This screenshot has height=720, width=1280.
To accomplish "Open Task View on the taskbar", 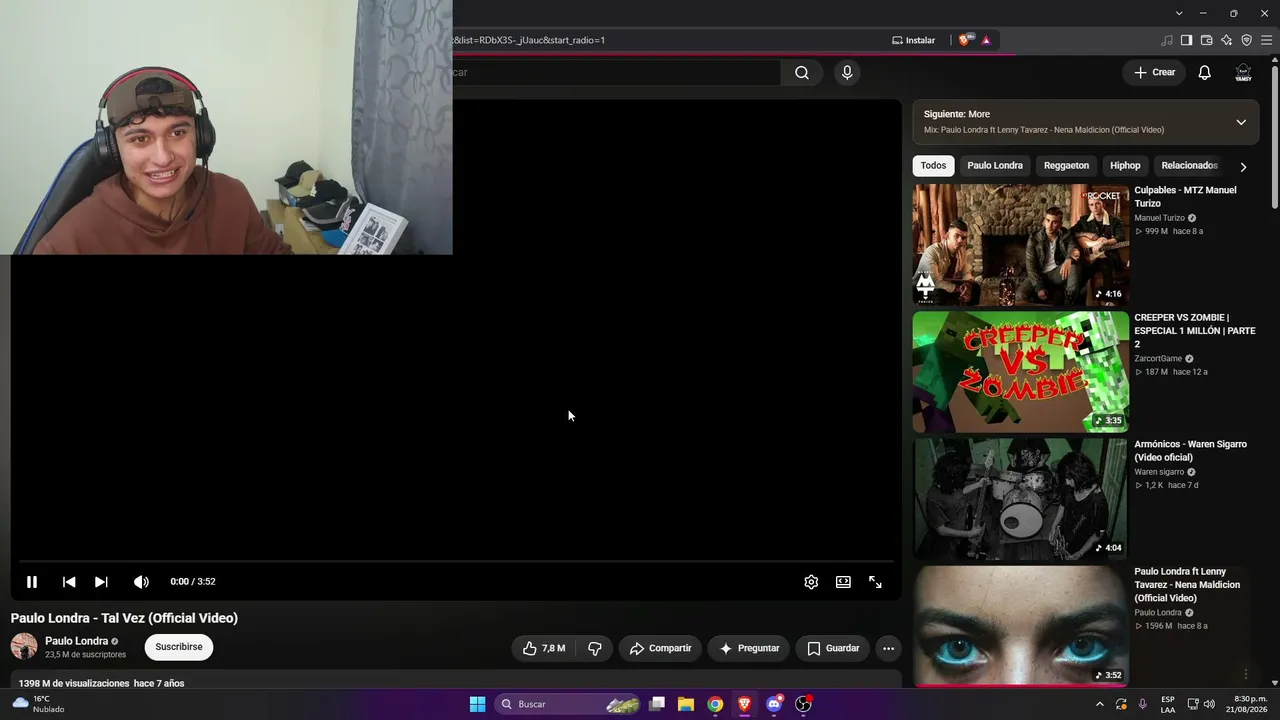I will (657, 704).
